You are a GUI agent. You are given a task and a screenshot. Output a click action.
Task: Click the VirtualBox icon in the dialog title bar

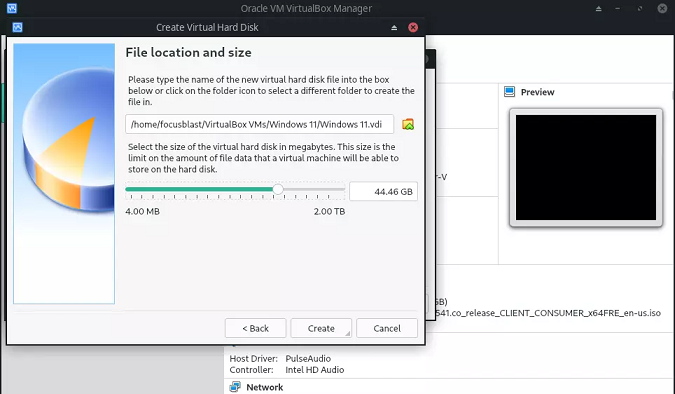point(17,28)
